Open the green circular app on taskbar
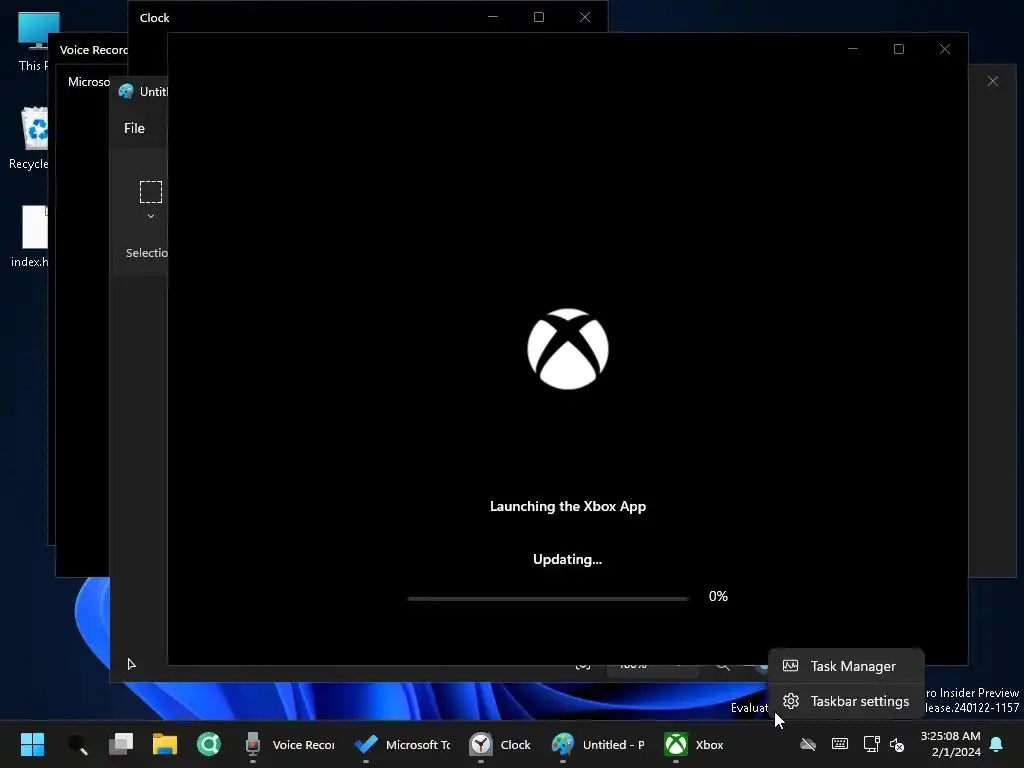This screenshot has height=768, width=1024. tap(208, 744)
